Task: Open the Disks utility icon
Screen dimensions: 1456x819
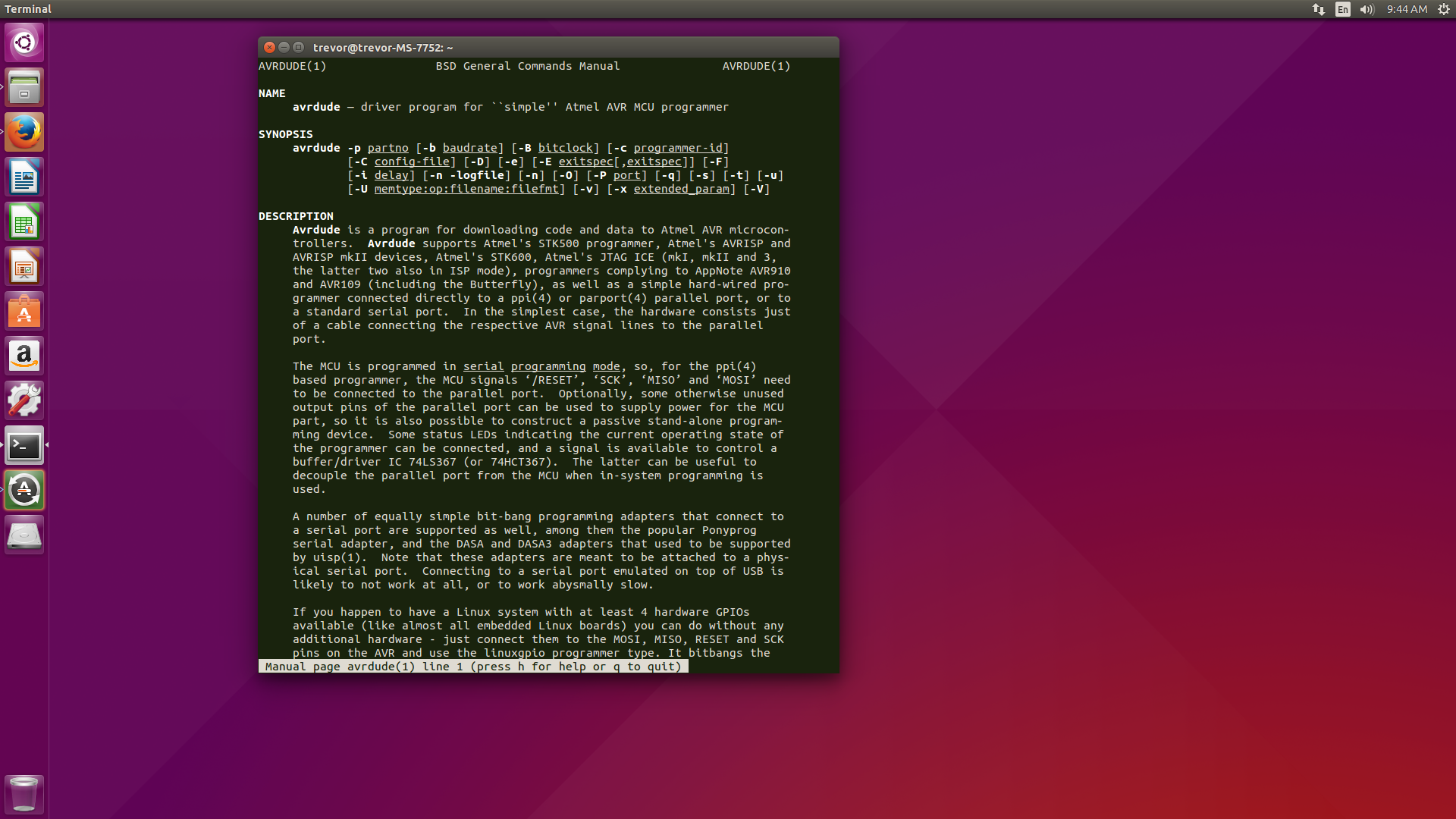Action: coord(24,534)
